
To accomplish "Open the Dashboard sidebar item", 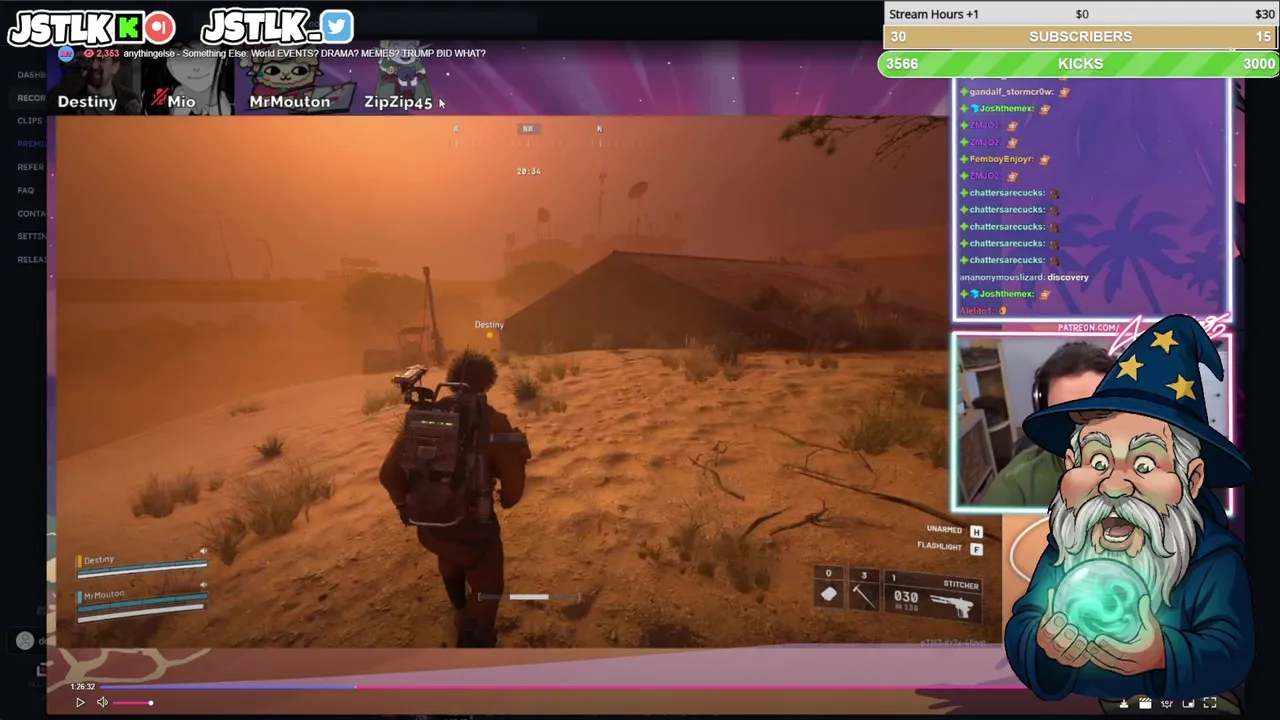I will (x=31, y=75).
